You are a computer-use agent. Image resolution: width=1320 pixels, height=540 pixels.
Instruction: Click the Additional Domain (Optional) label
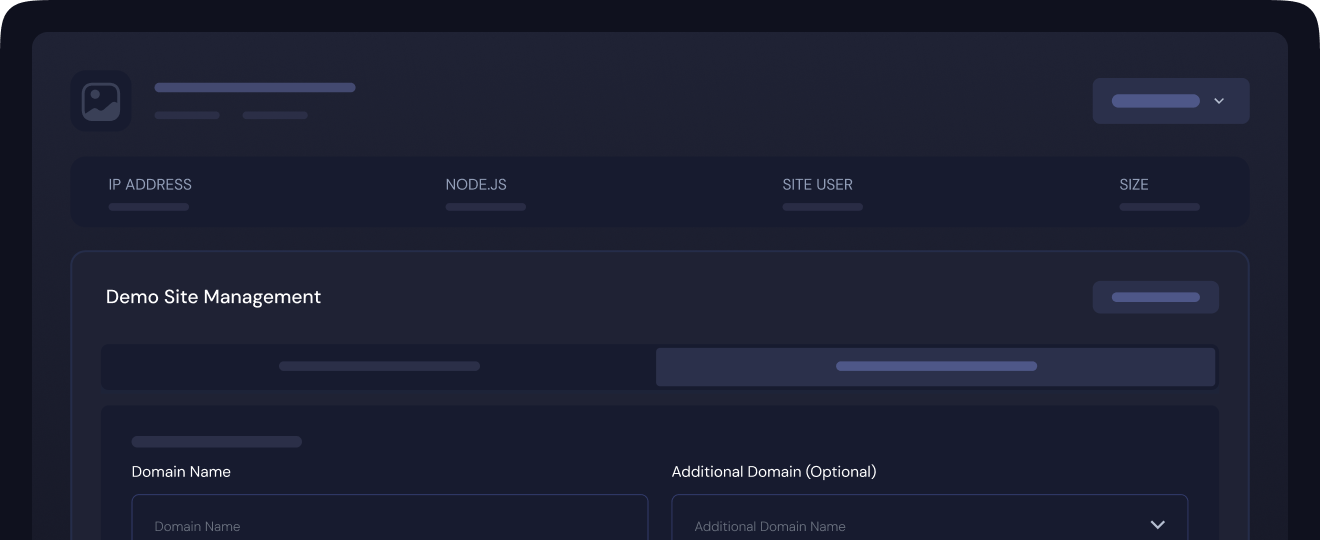(x=773, y=472)
